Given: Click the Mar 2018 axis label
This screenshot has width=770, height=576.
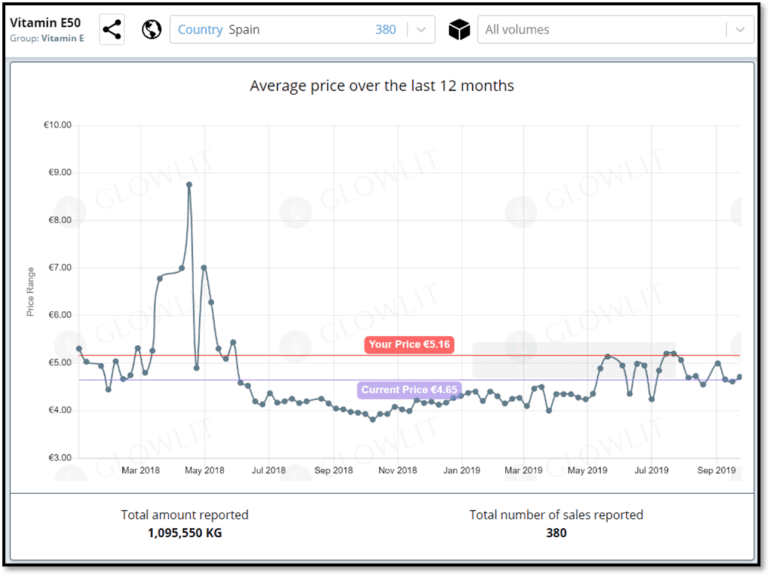Looking at the screenshot, I should click(140, 470).
